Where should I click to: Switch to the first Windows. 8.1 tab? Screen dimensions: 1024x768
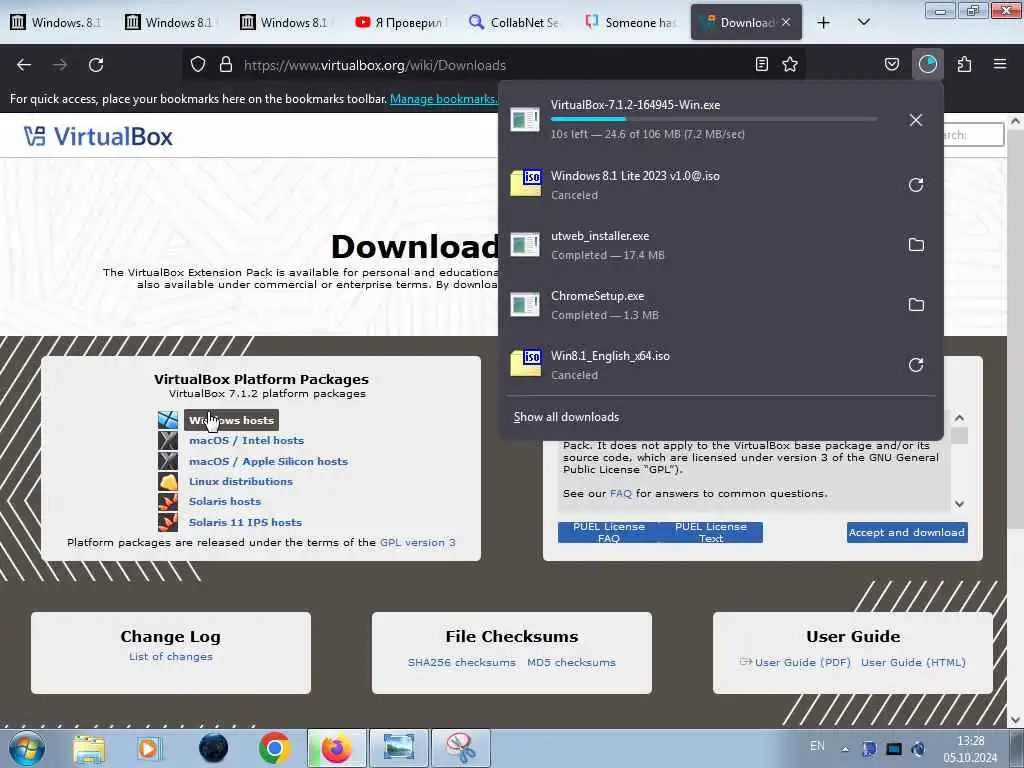56,23
